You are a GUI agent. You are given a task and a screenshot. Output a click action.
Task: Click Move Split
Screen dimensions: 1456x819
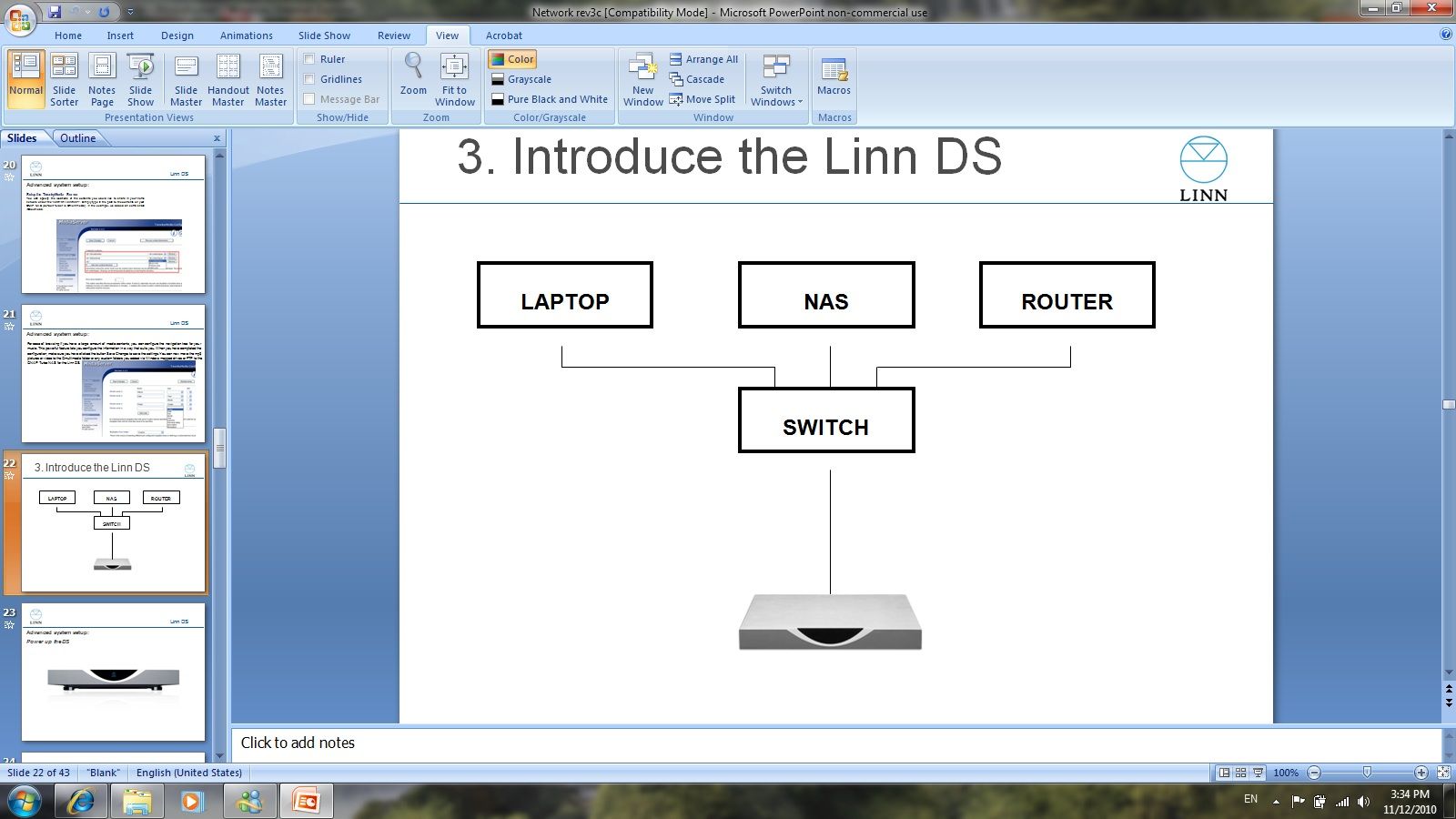tap(702, 99)
